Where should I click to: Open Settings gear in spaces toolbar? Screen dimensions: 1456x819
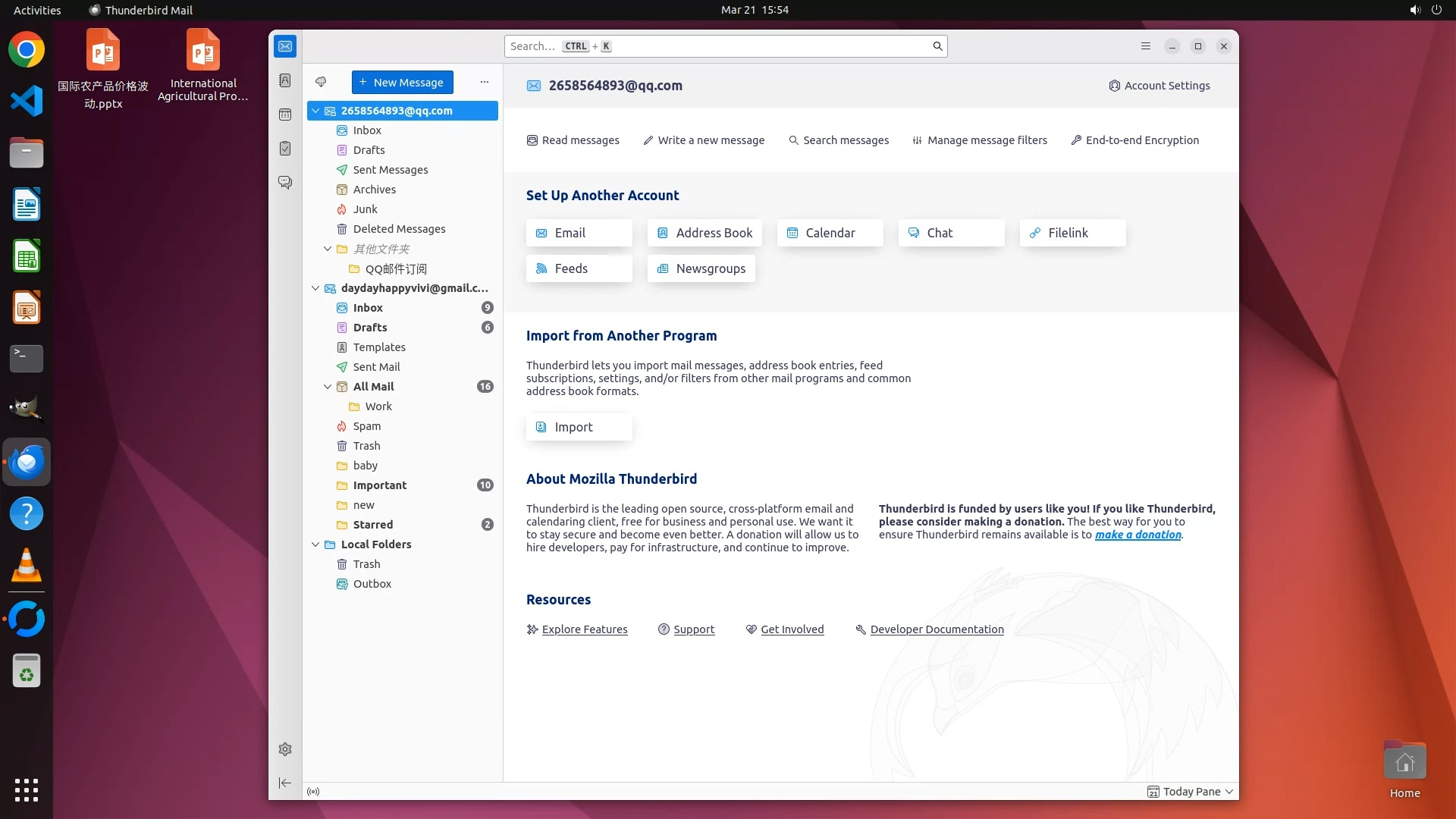coord(285,749)
